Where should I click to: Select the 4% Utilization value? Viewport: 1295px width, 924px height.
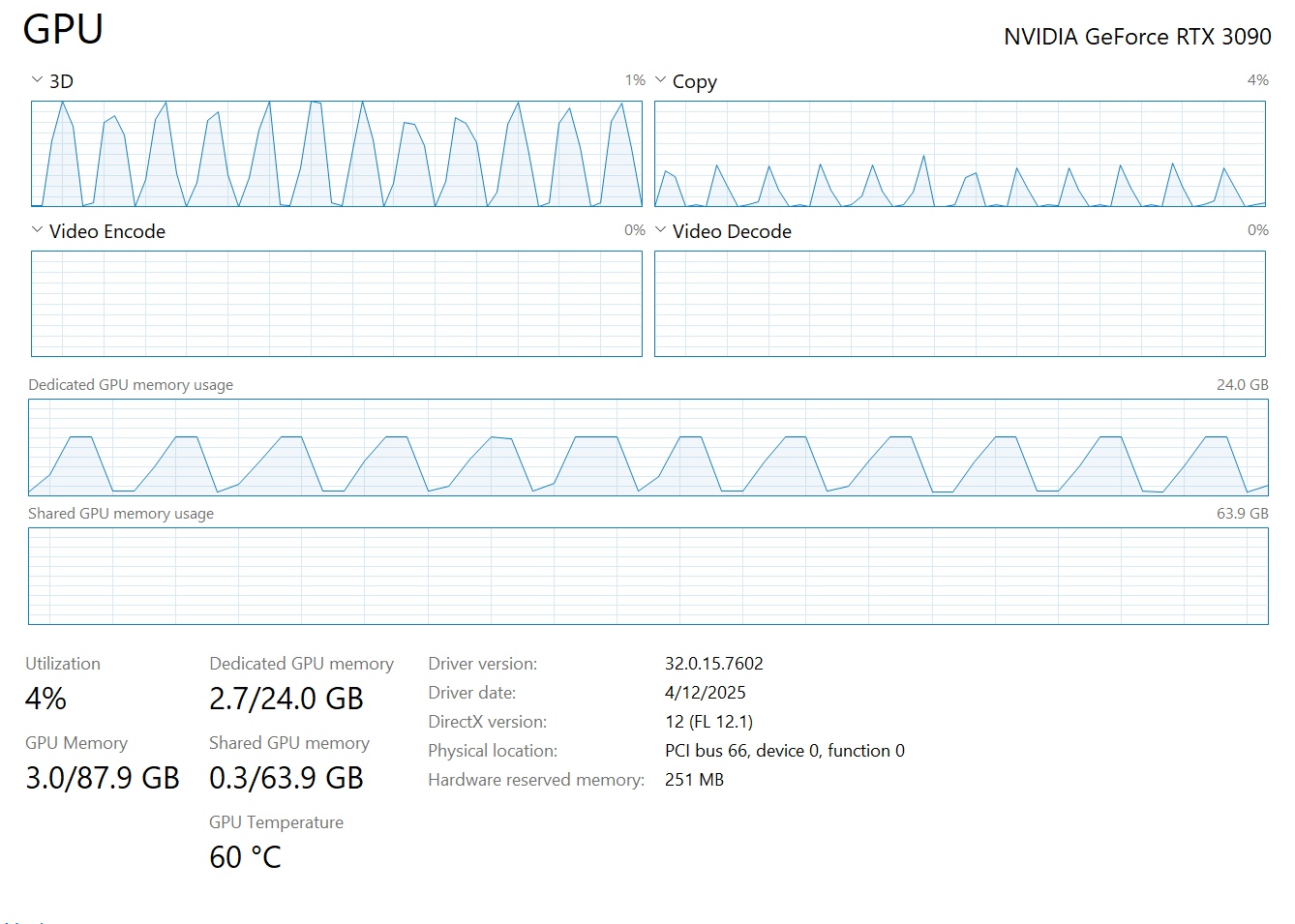point(45,699)
